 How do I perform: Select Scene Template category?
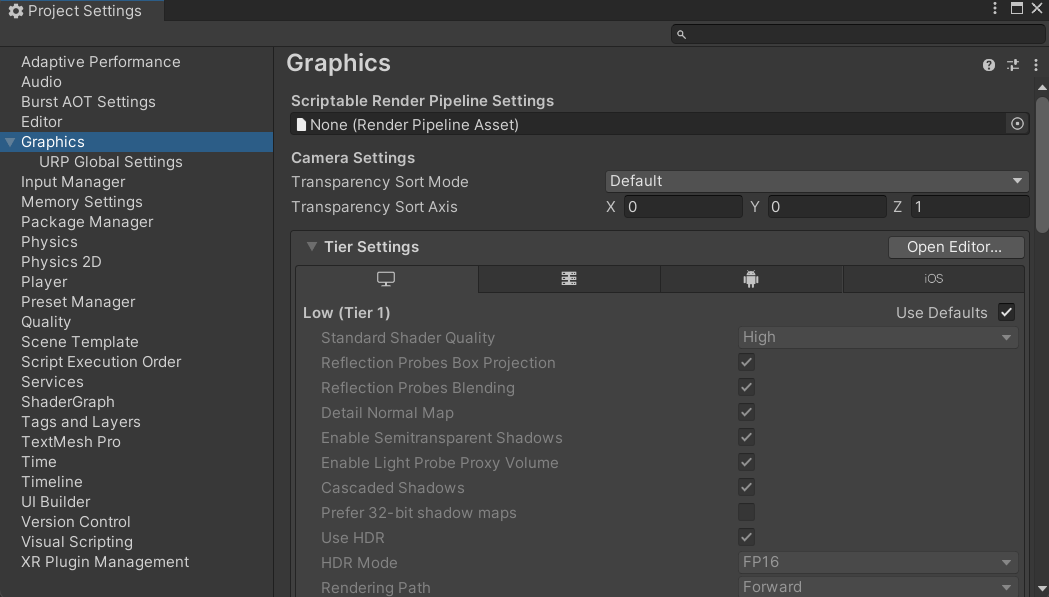[80, 342]
